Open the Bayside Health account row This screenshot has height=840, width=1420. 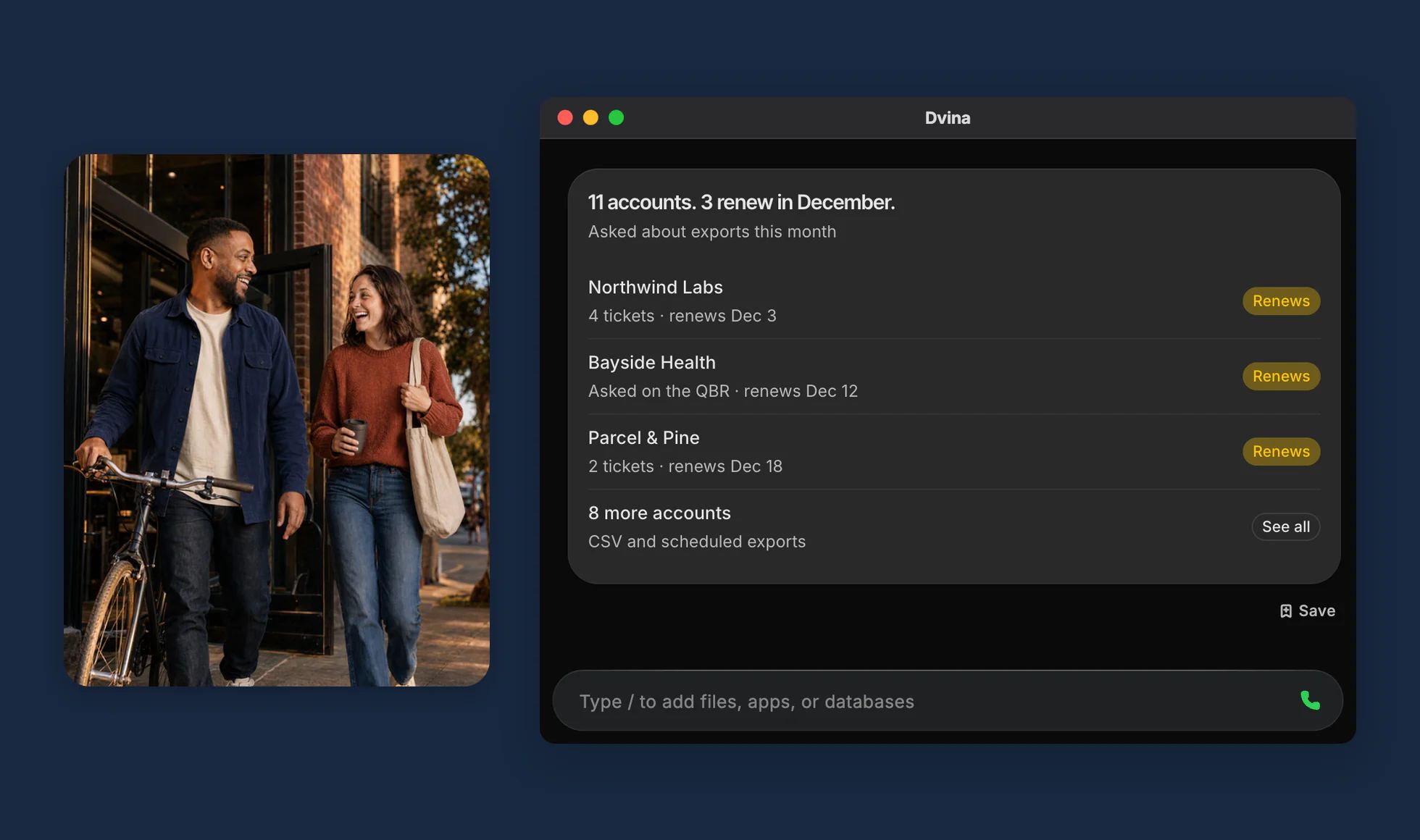953,377
